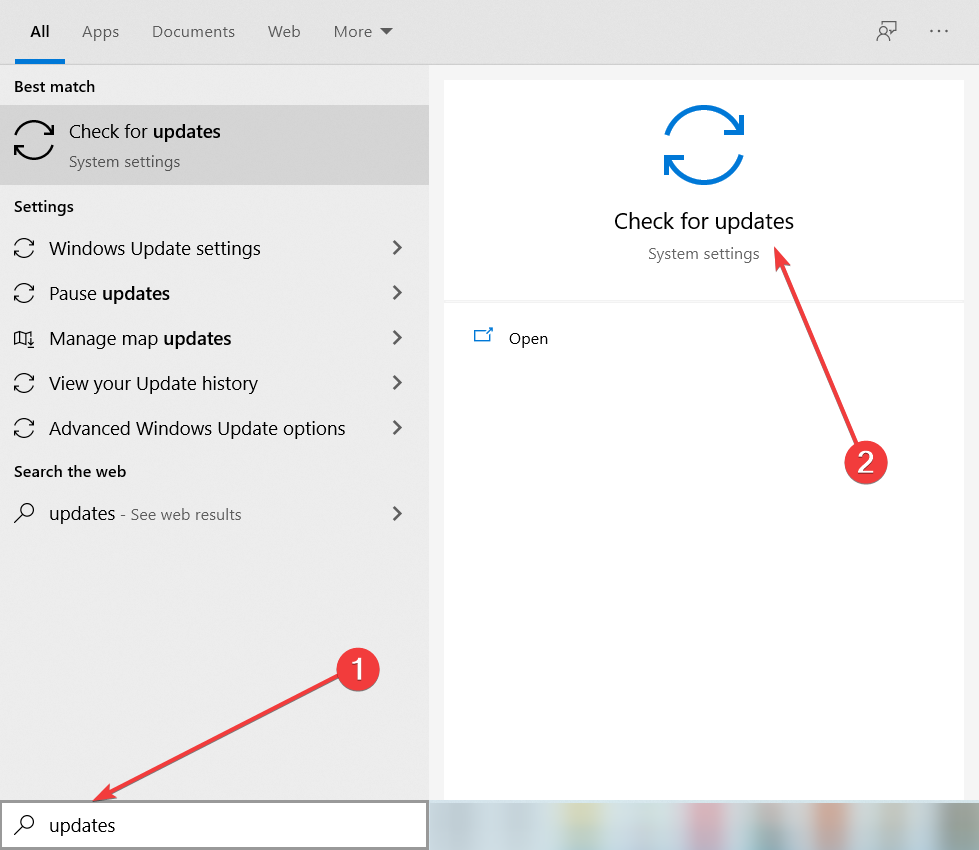
Task: Expand the updates web results chevron
Action: 397,513
